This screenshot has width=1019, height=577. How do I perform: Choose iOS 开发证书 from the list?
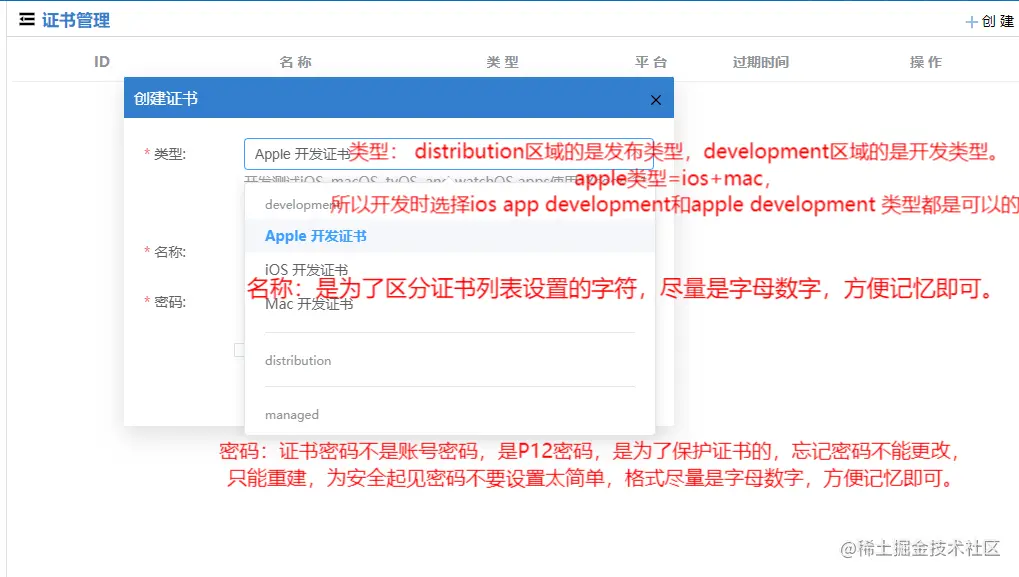[450, 270]
